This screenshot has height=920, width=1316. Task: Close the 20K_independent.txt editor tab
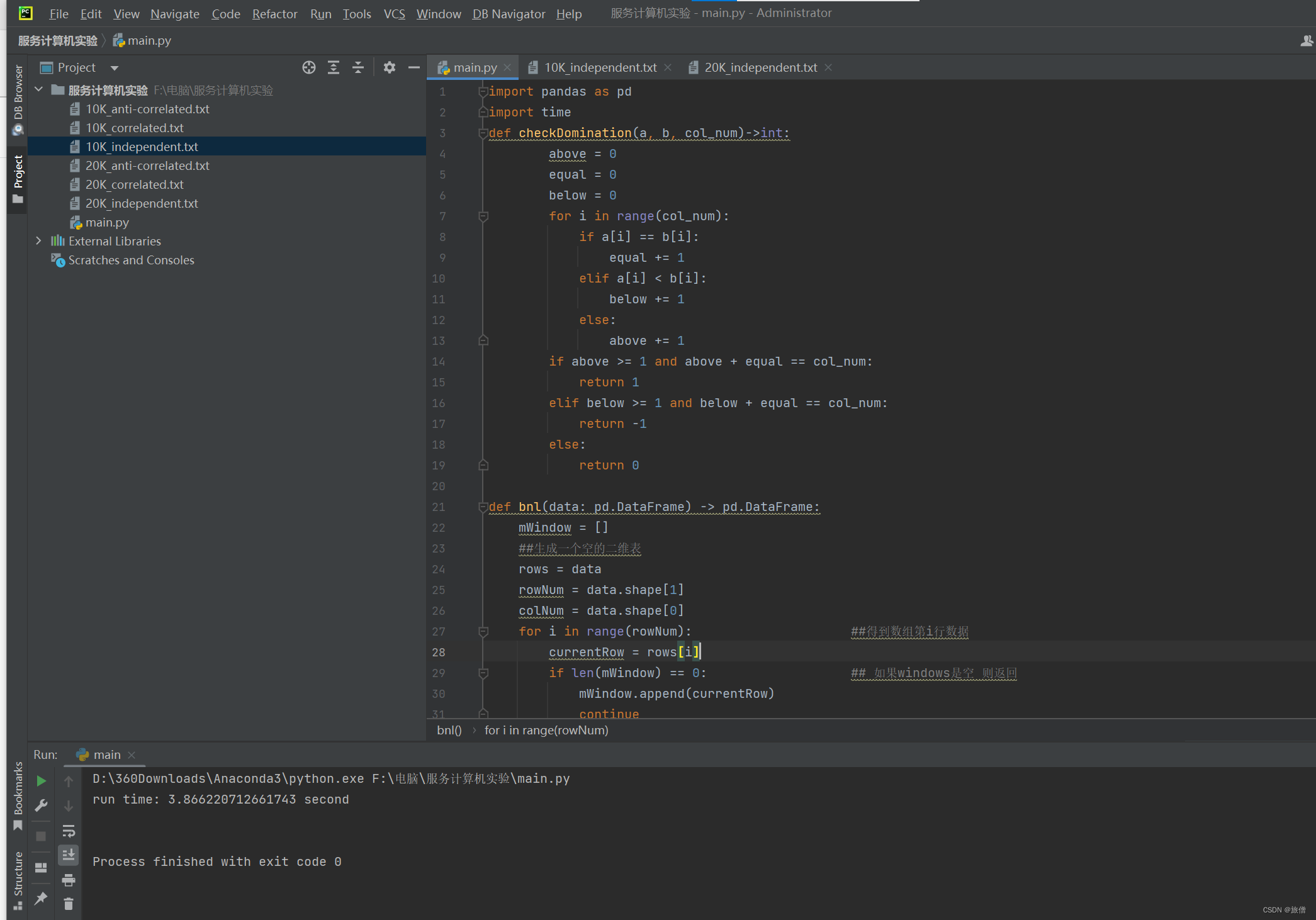pos(828,67)
